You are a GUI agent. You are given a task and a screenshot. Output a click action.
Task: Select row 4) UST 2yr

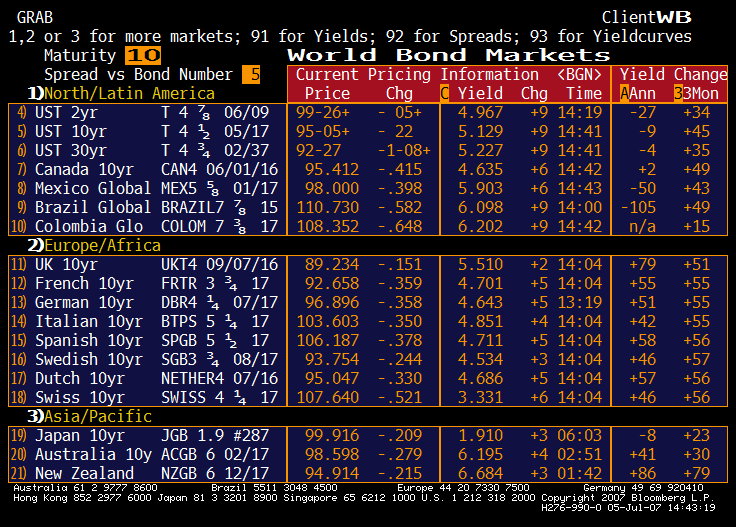[368, 113]
